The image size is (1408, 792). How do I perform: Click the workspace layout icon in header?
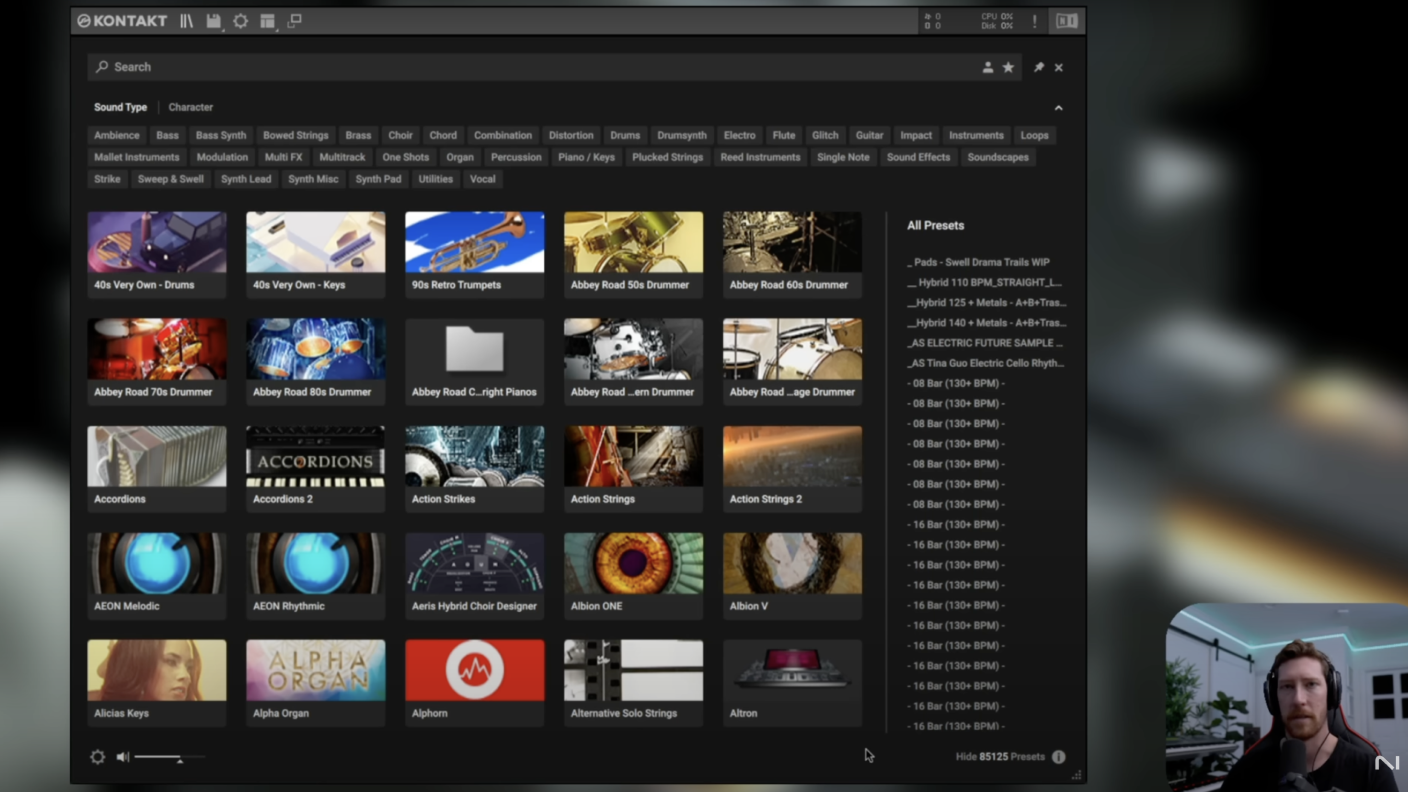[267, 21]
